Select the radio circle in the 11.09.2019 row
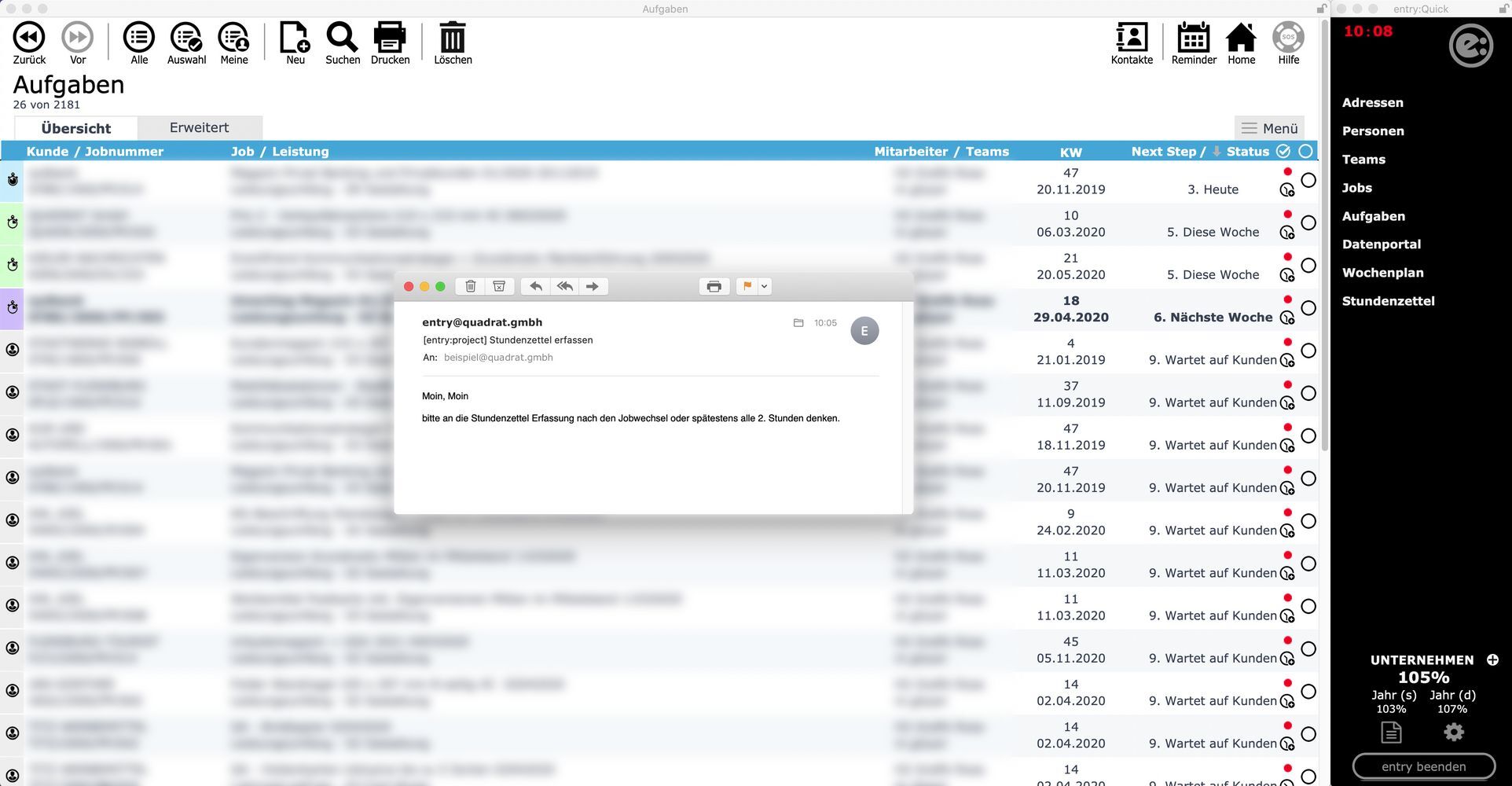1512x786 pixels. pyautogui.click(x=1308, y=393)
